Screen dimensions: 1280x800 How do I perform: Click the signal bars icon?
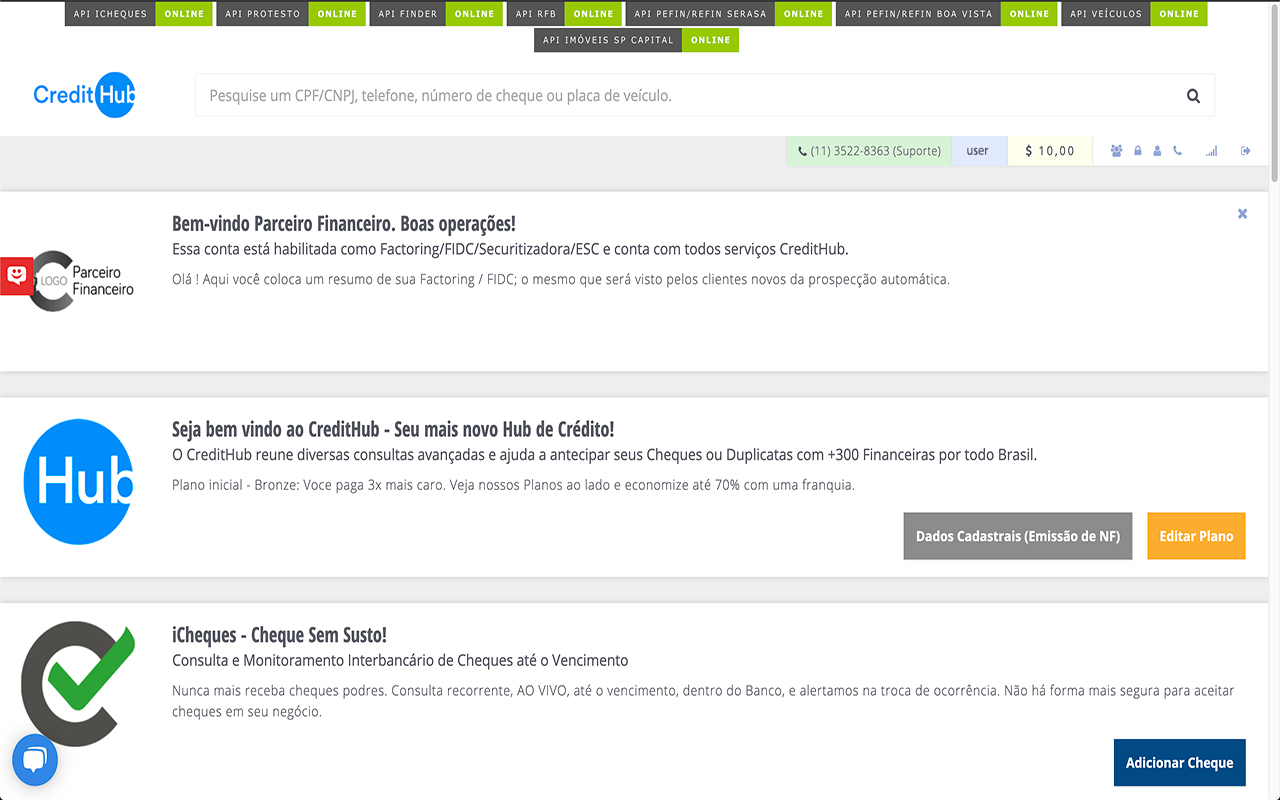tap(1212, 151)
